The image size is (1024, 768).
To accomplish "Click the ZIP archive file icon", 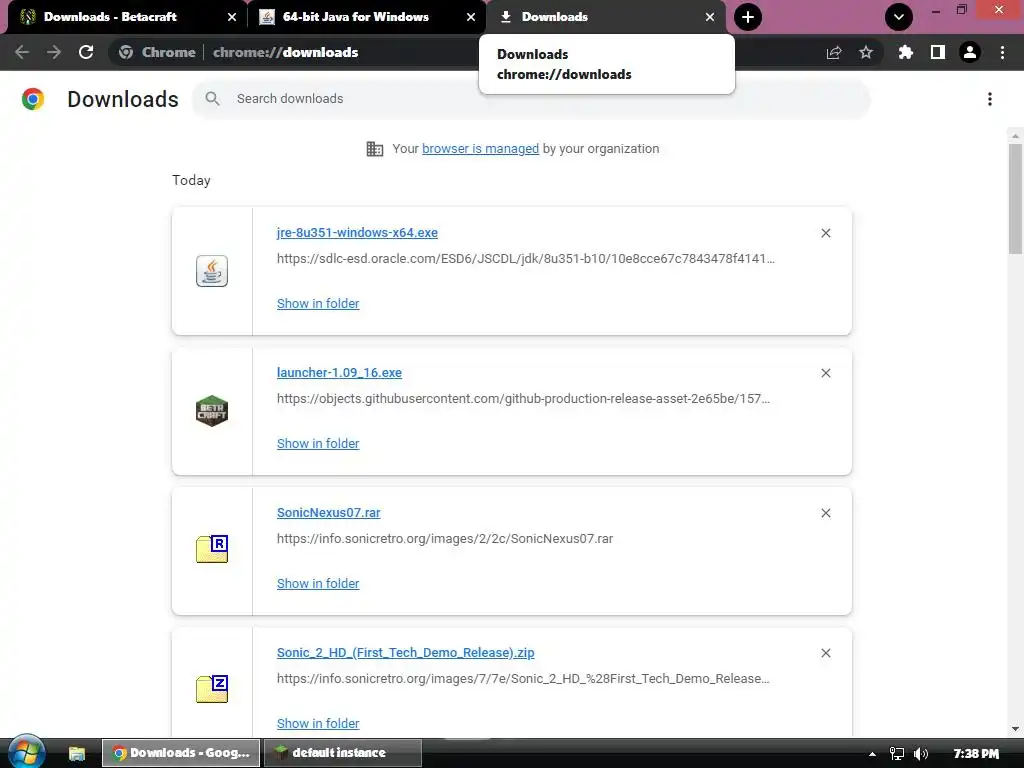I will (x=212, y=689).
